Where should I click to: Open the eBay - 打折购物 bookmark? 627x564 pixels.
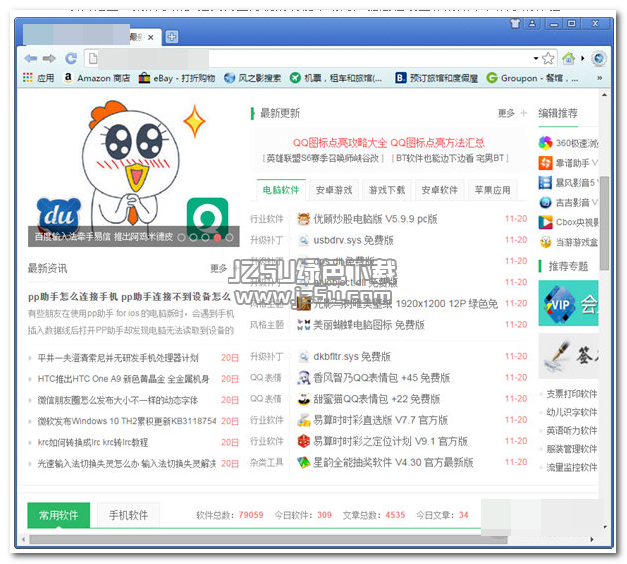[177, 78]
